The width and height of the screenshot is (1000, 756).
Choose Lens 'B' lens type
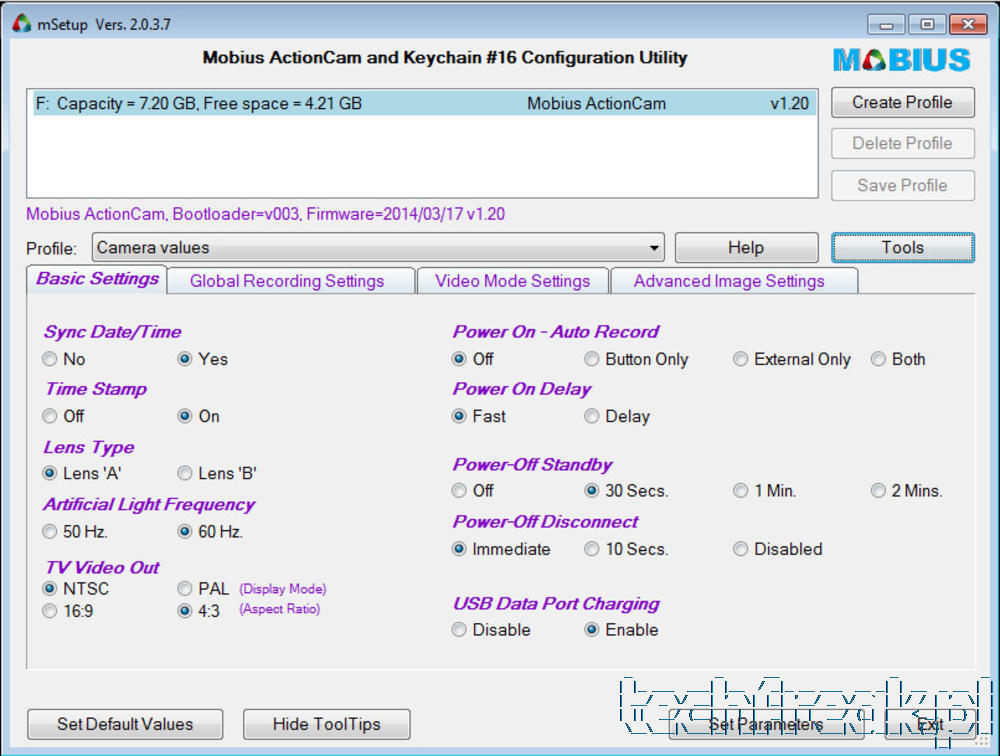click(185, 473)
